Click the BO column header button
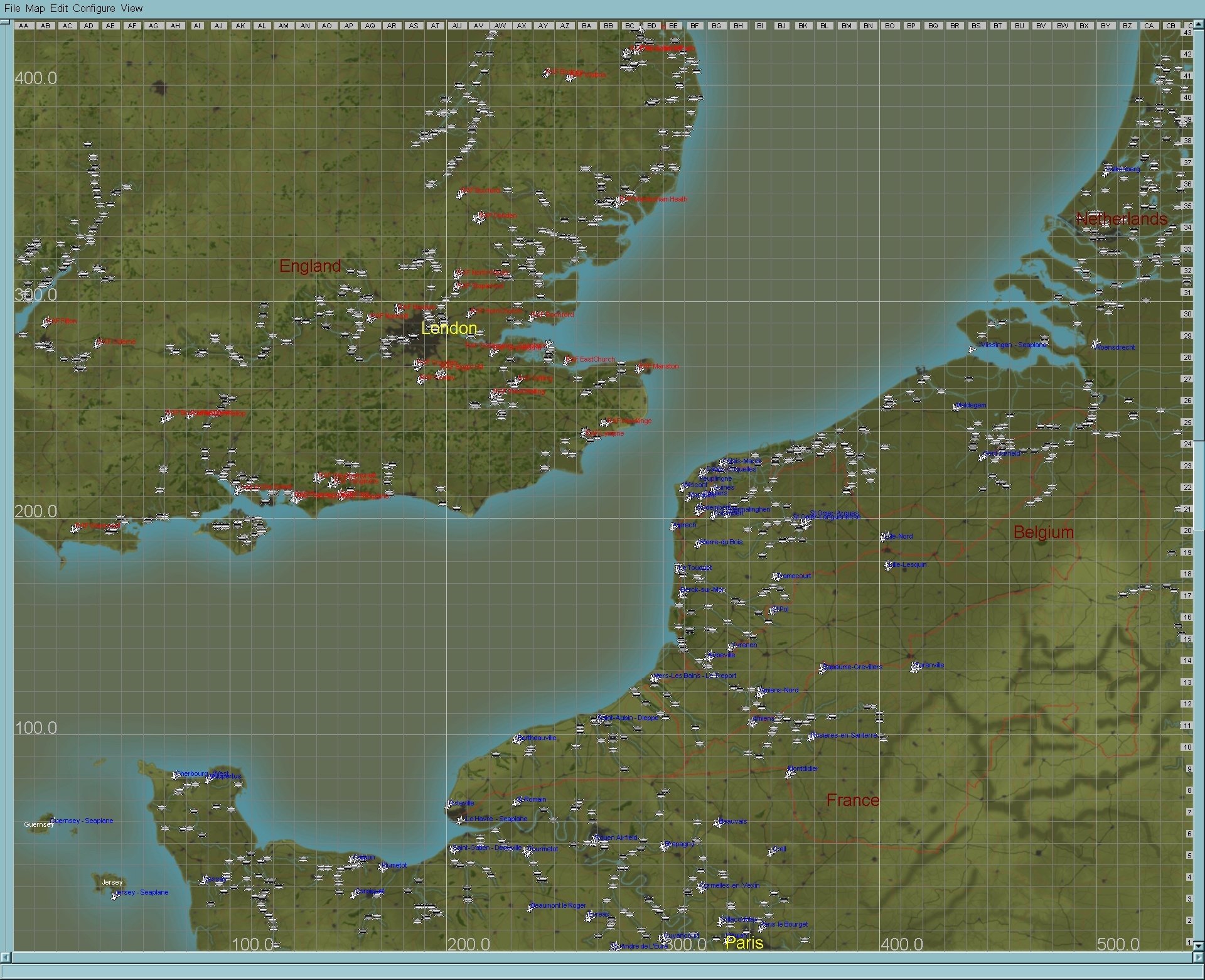 [889, 26]
